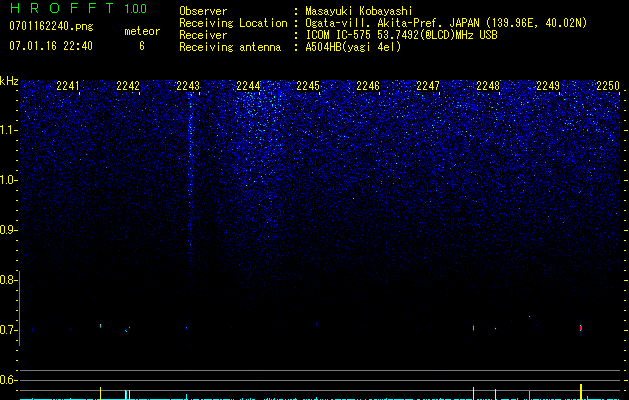This screenshot has height=400, width=629.
Task: Click the timestamp 07.01.16 22:40
Action: click(51, 46)
